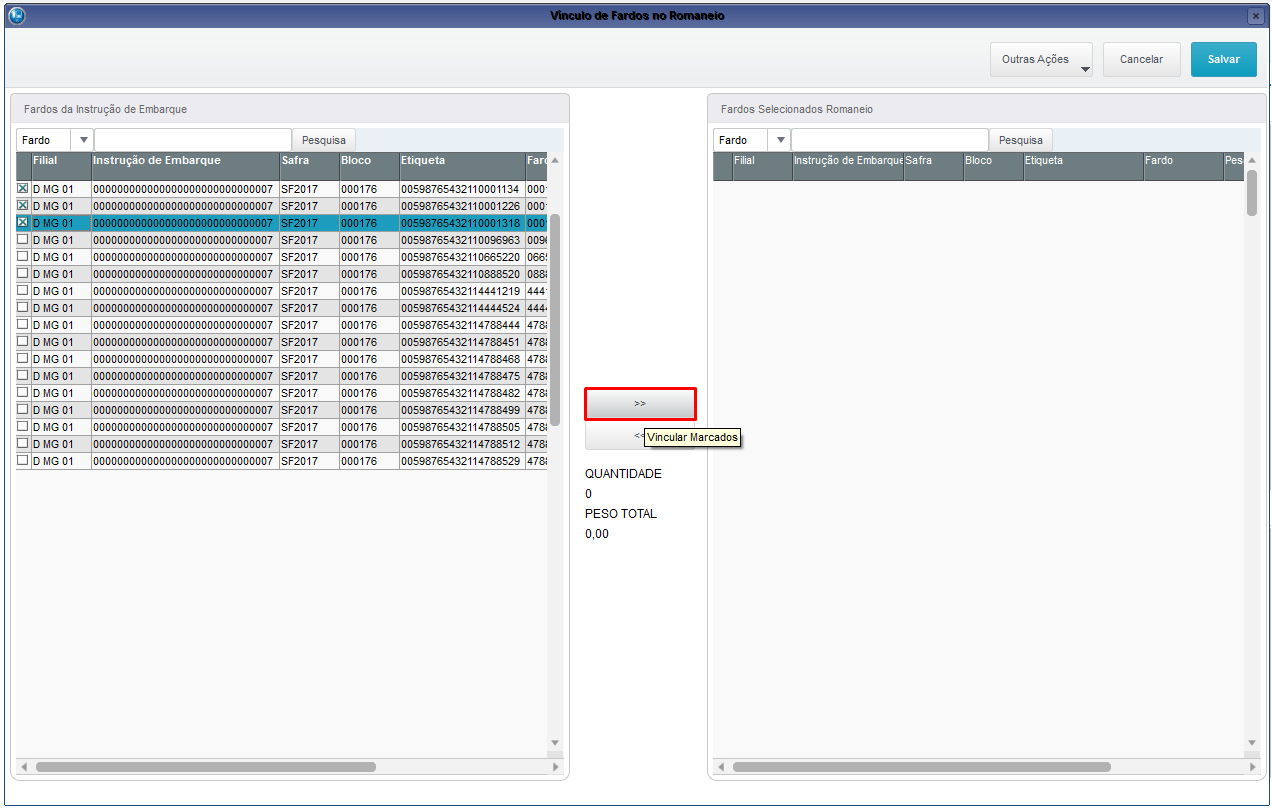The image size is (1272, 808).
Task: Click the QUANTIDADE label
Action: 623,474
